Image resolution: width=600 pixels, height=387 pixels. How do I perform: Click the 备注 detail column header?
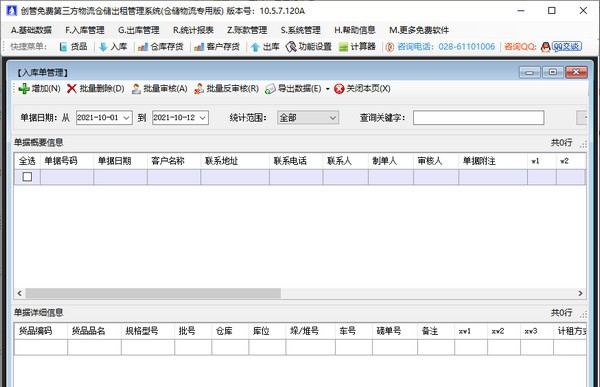[436, 331]
